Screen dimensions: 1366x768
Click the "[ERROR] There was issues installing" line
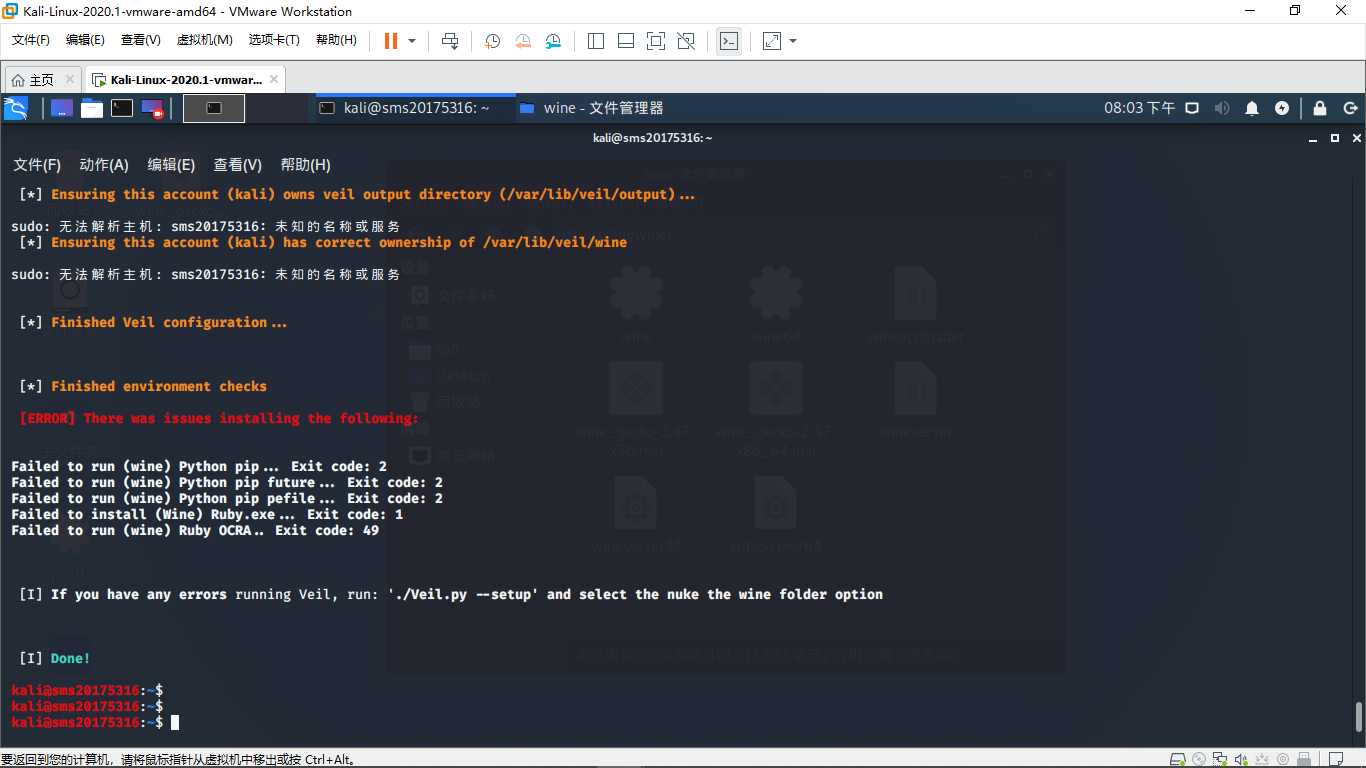click(x=219, y=418)
